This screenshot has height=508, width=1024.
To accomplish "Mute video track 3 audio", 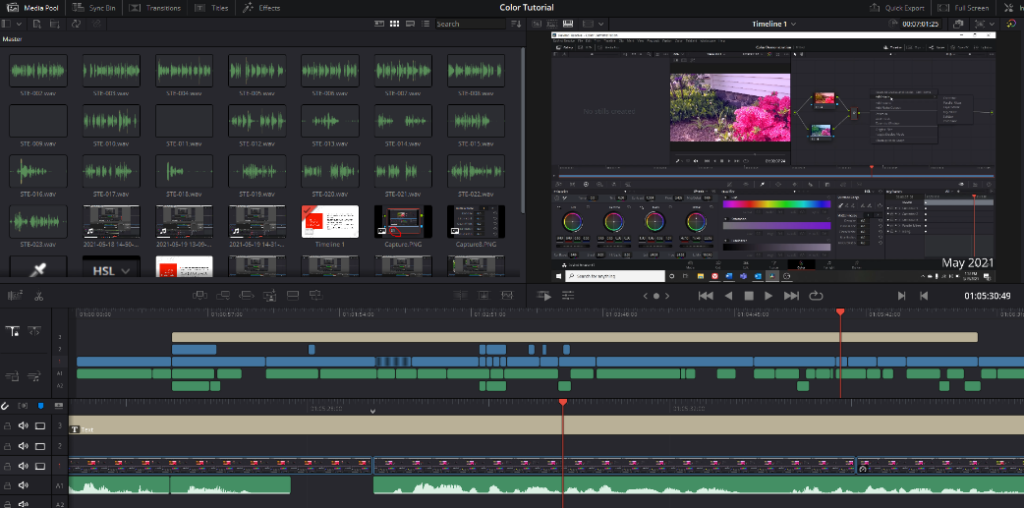I will 24,426.
